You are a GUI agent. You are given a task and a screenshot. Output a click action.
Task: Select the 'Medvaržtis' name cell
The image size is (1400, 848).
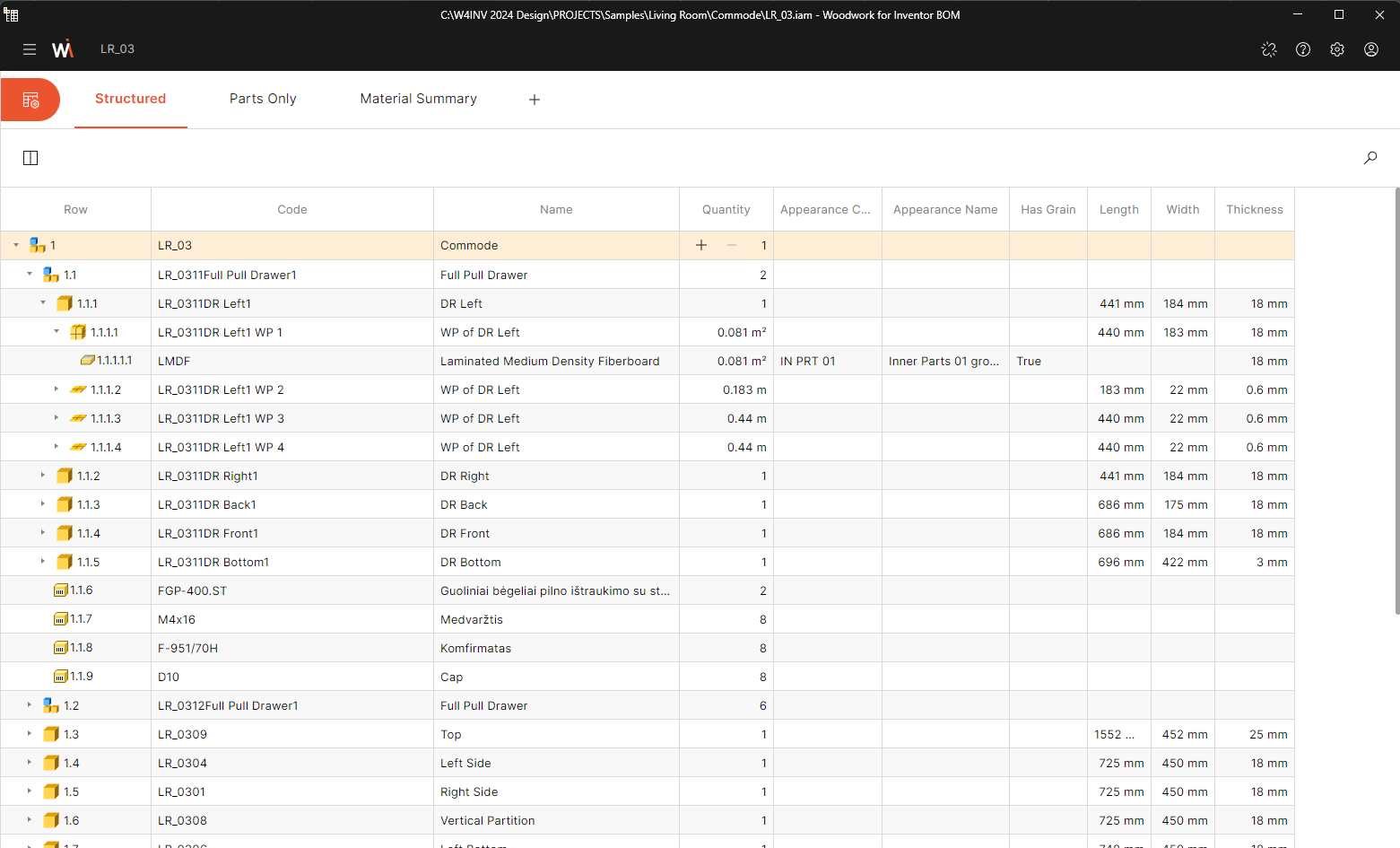click(x=556, y=619)
